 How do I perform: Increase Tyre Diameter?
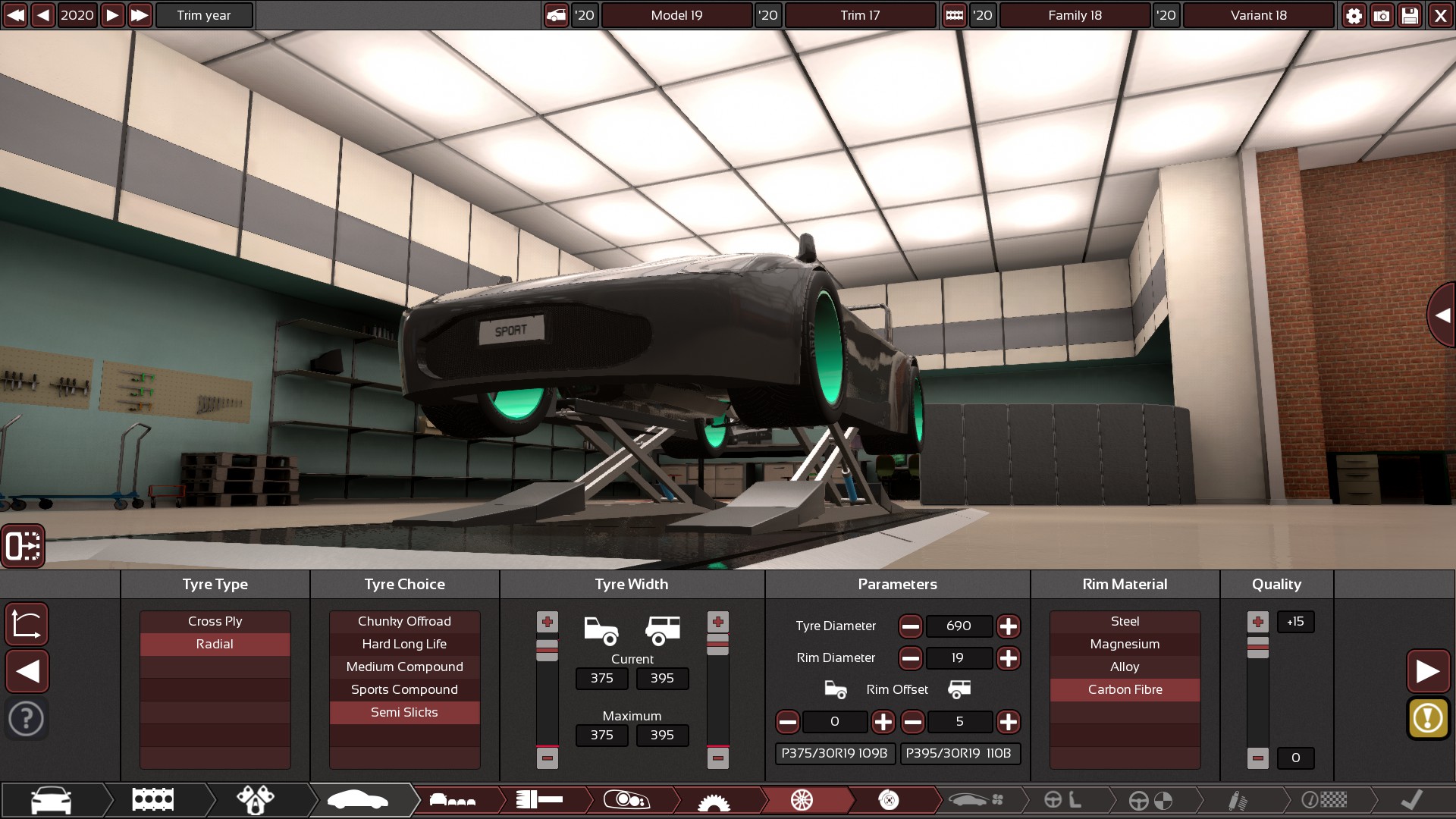[1008, 626]
